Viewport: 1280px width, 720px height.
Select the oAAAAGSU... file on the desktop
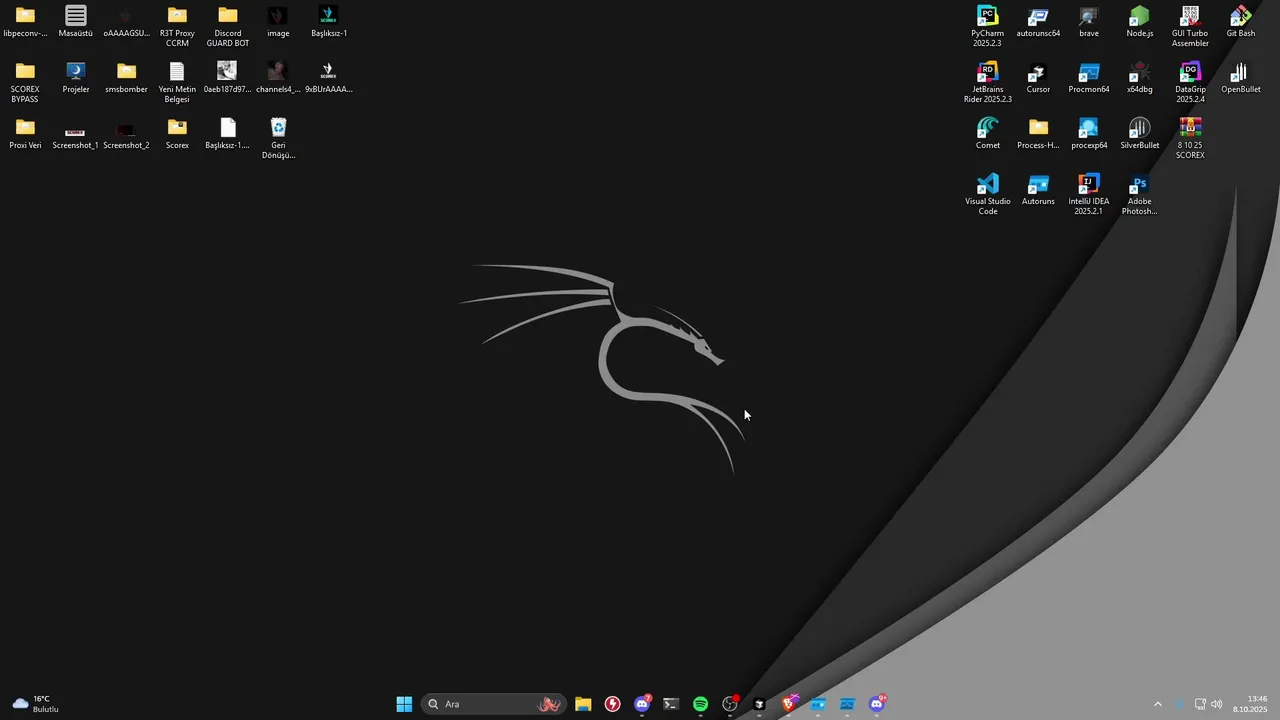pyautogui.click(x=126, y=22)
